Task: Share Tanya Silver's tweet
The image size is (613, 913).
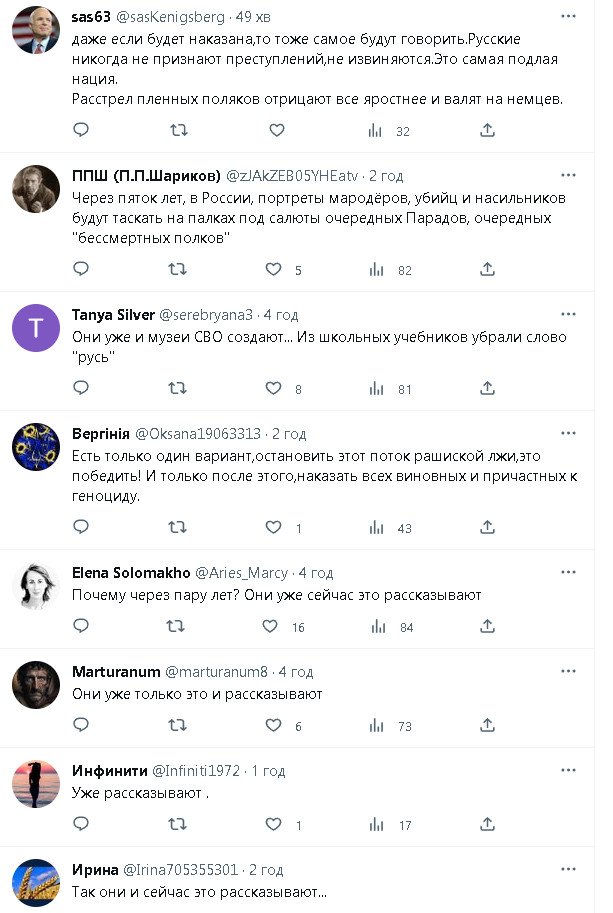Action: tap(487, 388)
